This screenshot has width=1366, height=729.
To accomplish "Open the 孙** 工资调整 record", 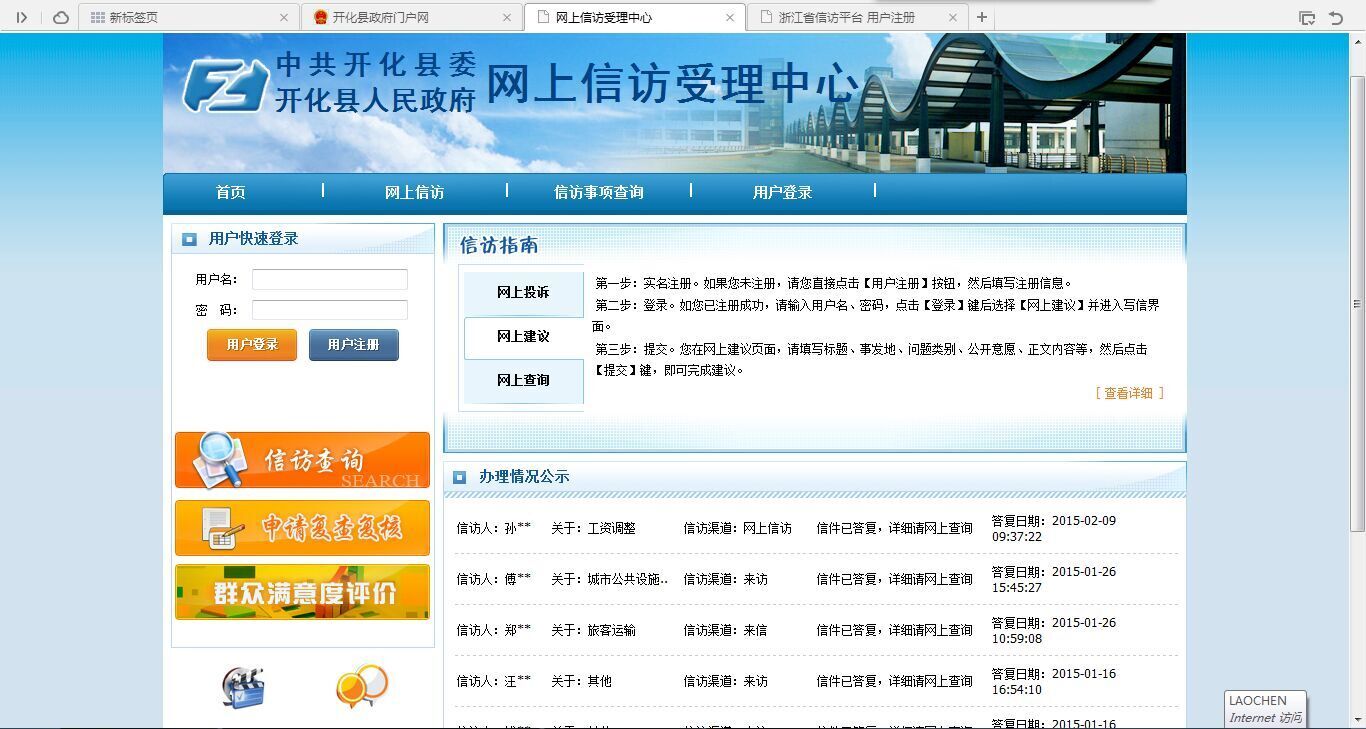I will click(816, 528).
